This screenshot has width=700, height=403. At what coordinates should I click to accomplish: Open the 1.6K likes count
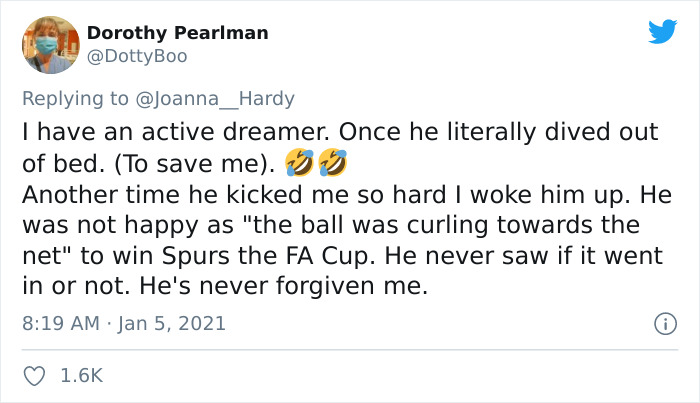pos(82,376)
